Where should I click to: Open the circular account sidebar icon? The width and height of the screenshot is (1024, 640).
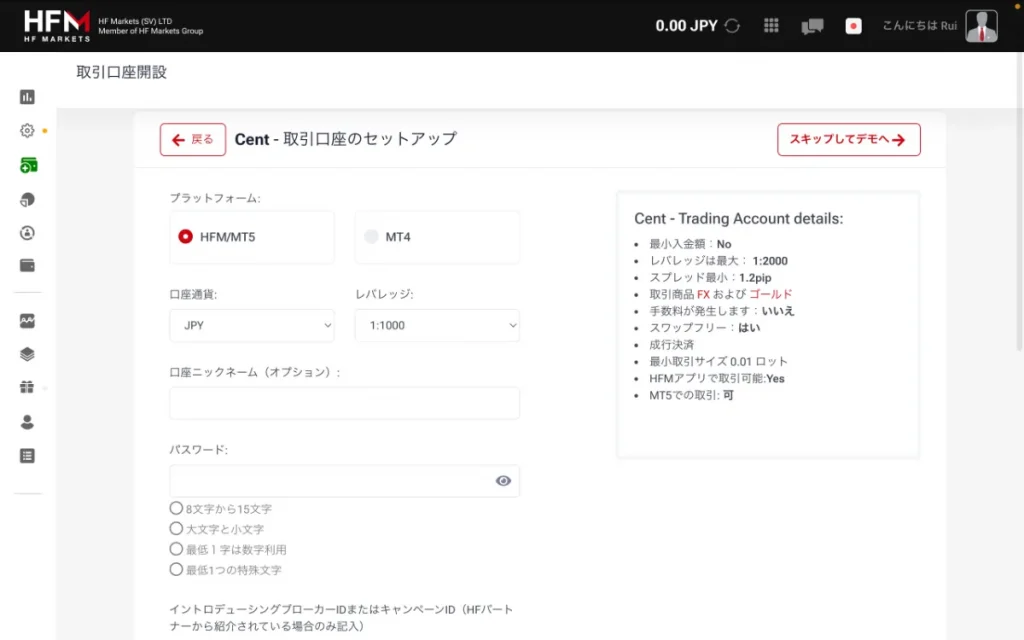point(27,232)
